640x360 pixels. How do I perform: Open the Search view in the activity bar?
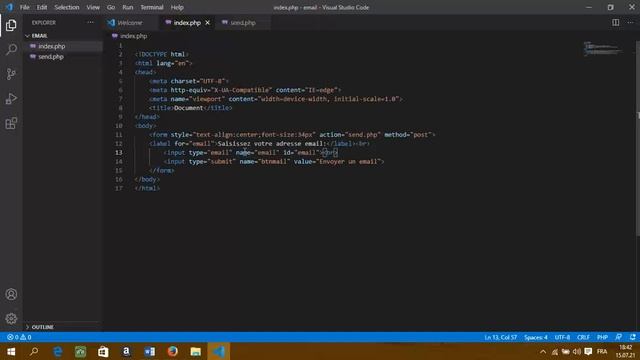(11, 50)
